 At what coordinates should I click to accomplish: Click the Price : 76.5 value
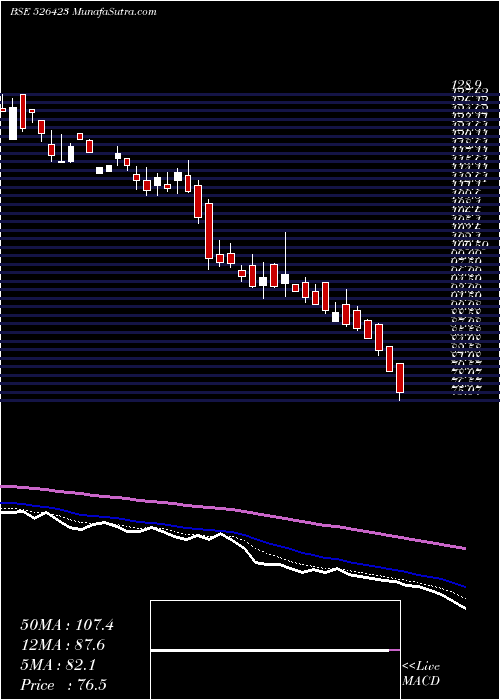[x=63, y=685]
